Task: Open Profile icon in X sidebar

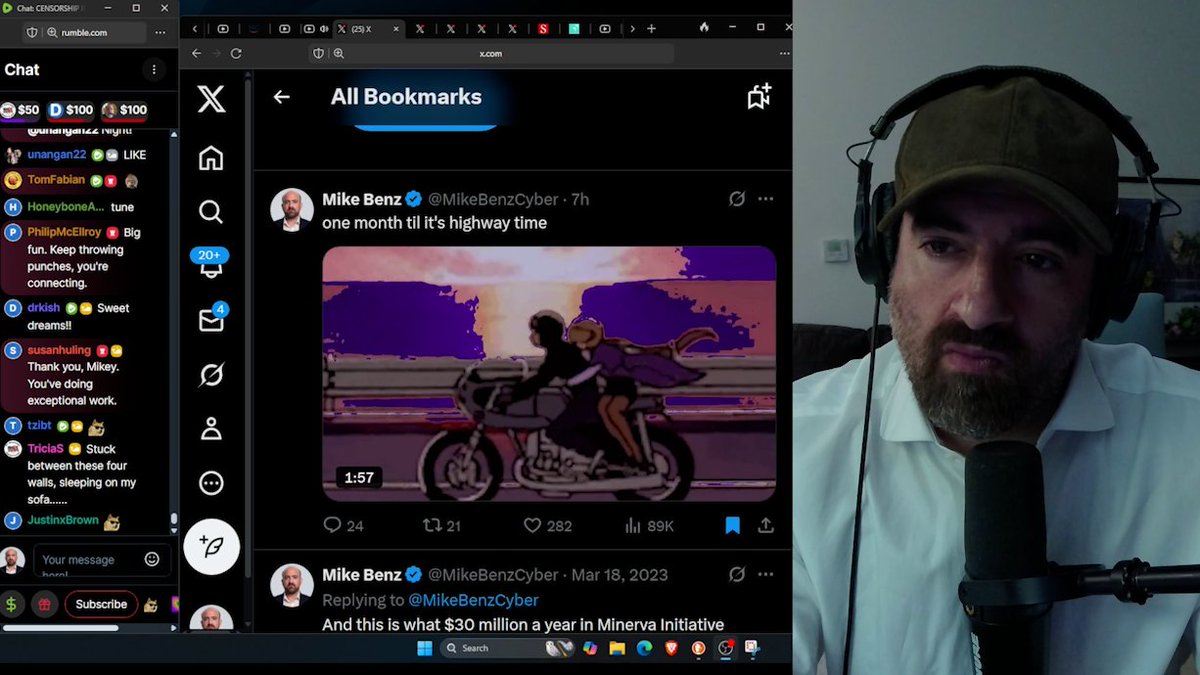Action: (x=211, y=429)
